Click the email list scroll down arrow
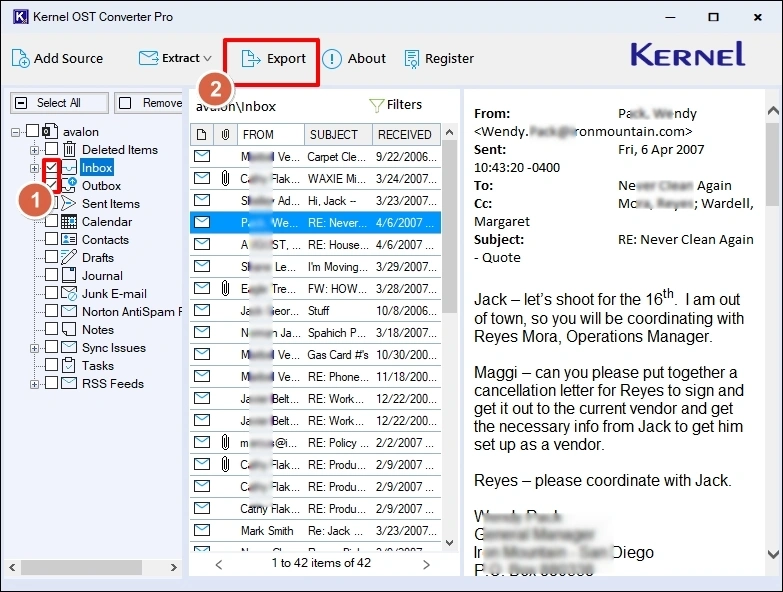This screenshot has width=783, height=592. click(x=449, y=543)
